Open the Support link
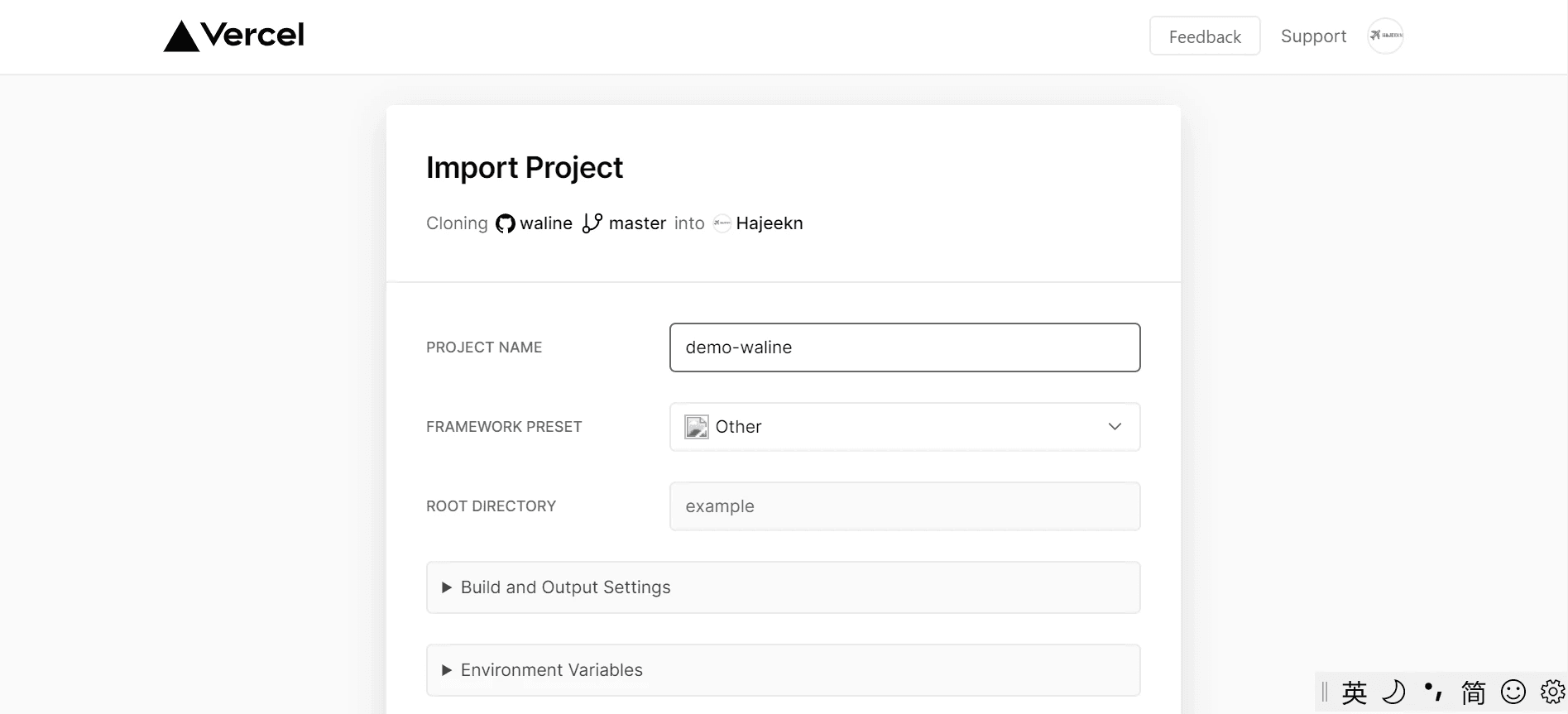The height and width of the screenshot is (714, 1568). coord(1313,36)
